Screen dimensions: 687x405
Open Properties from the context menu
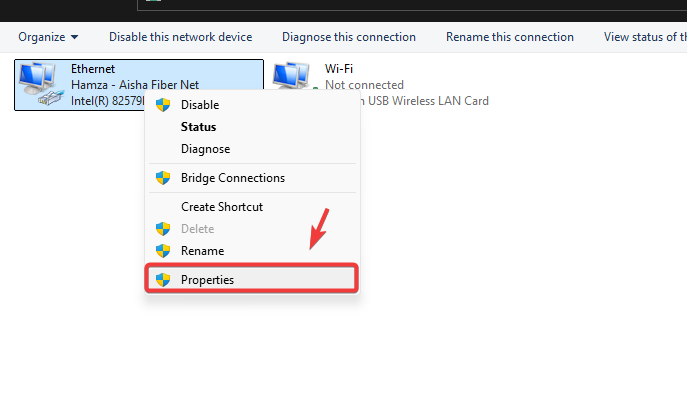click(x=207, y=280)
